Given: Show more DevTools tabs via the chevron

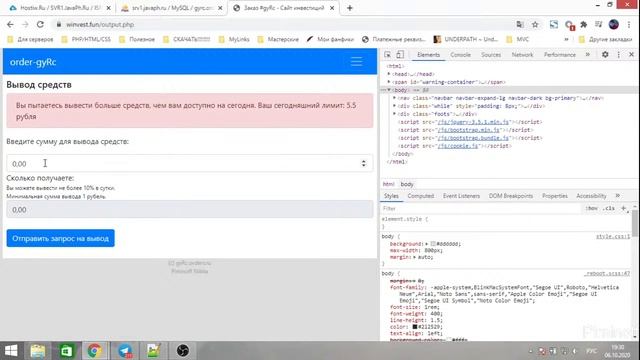Looking at the screenshot, I should tap(588, 54).
